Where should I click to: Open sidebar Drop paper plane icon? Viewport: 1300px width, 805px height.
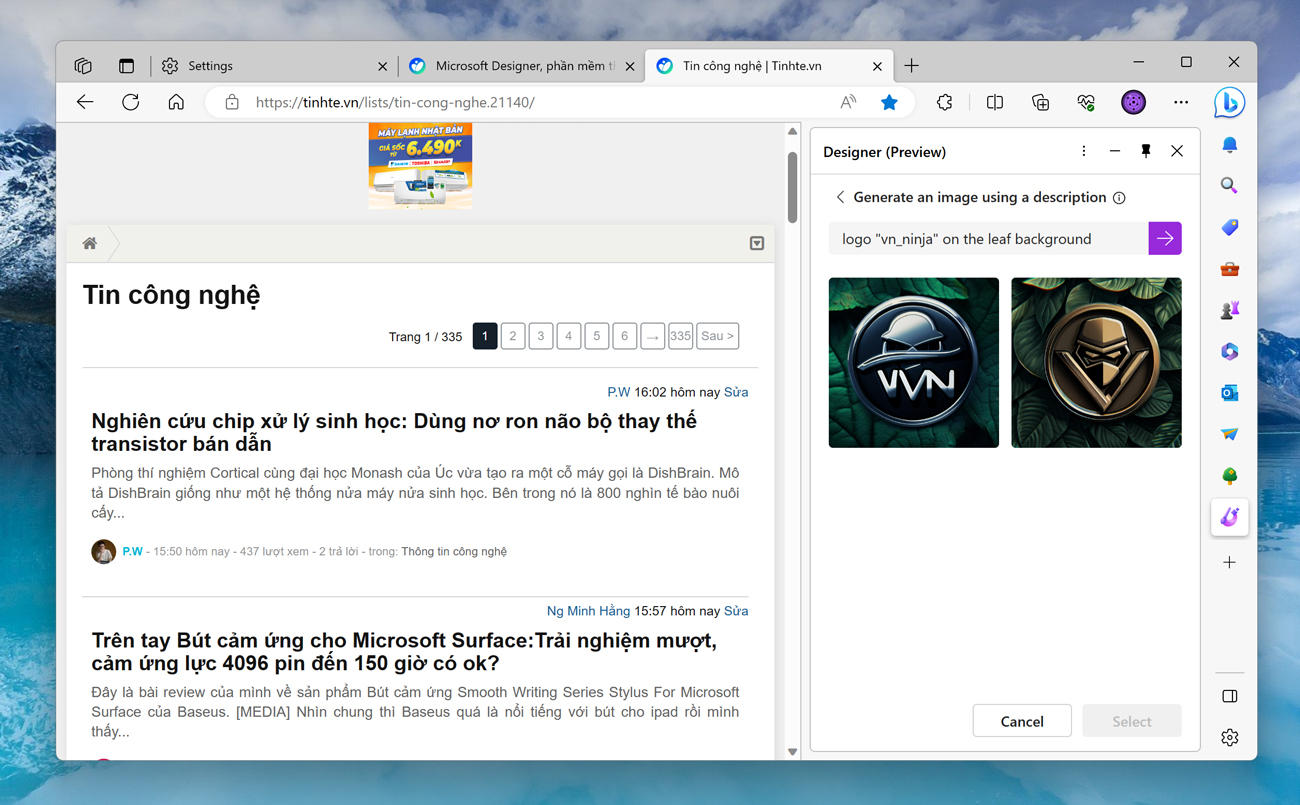[x=1230, y=434]
